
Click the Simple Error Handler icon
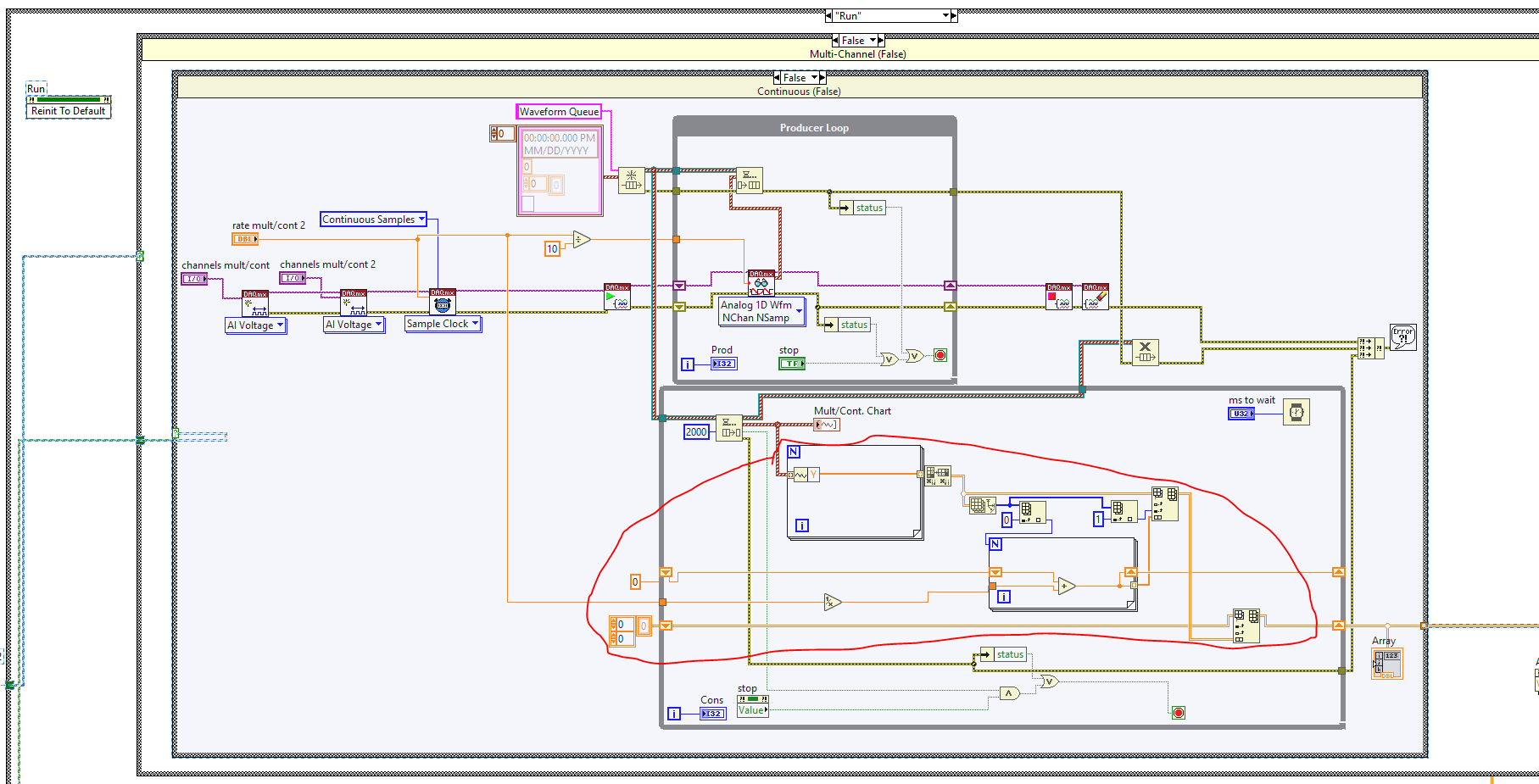1402,337
